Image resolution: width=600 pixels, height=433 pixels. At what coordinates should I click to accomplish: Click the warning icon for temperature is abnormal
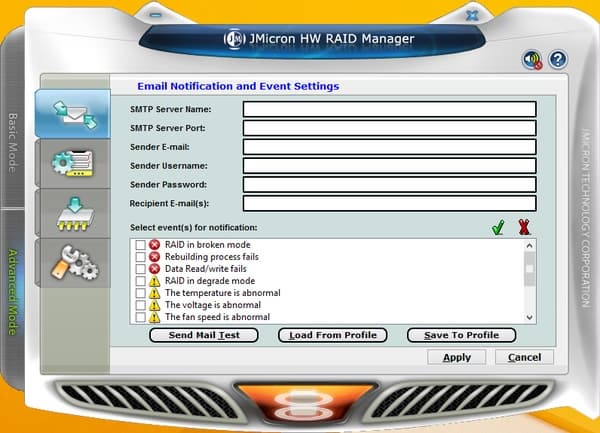[155, 293]
